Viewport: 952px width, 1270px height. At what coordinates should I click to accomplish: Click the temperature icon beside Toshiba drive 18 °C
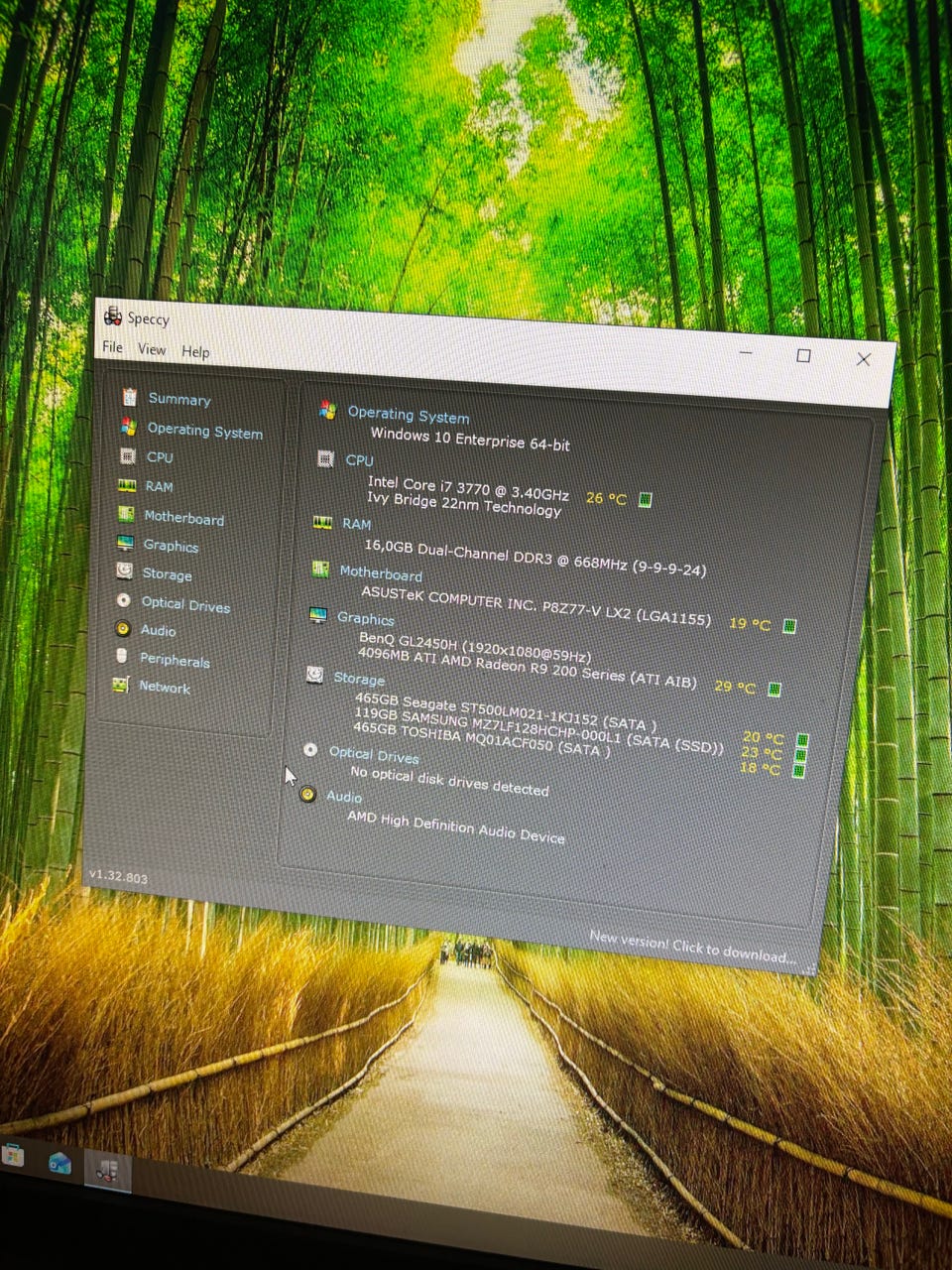(800, 770)
